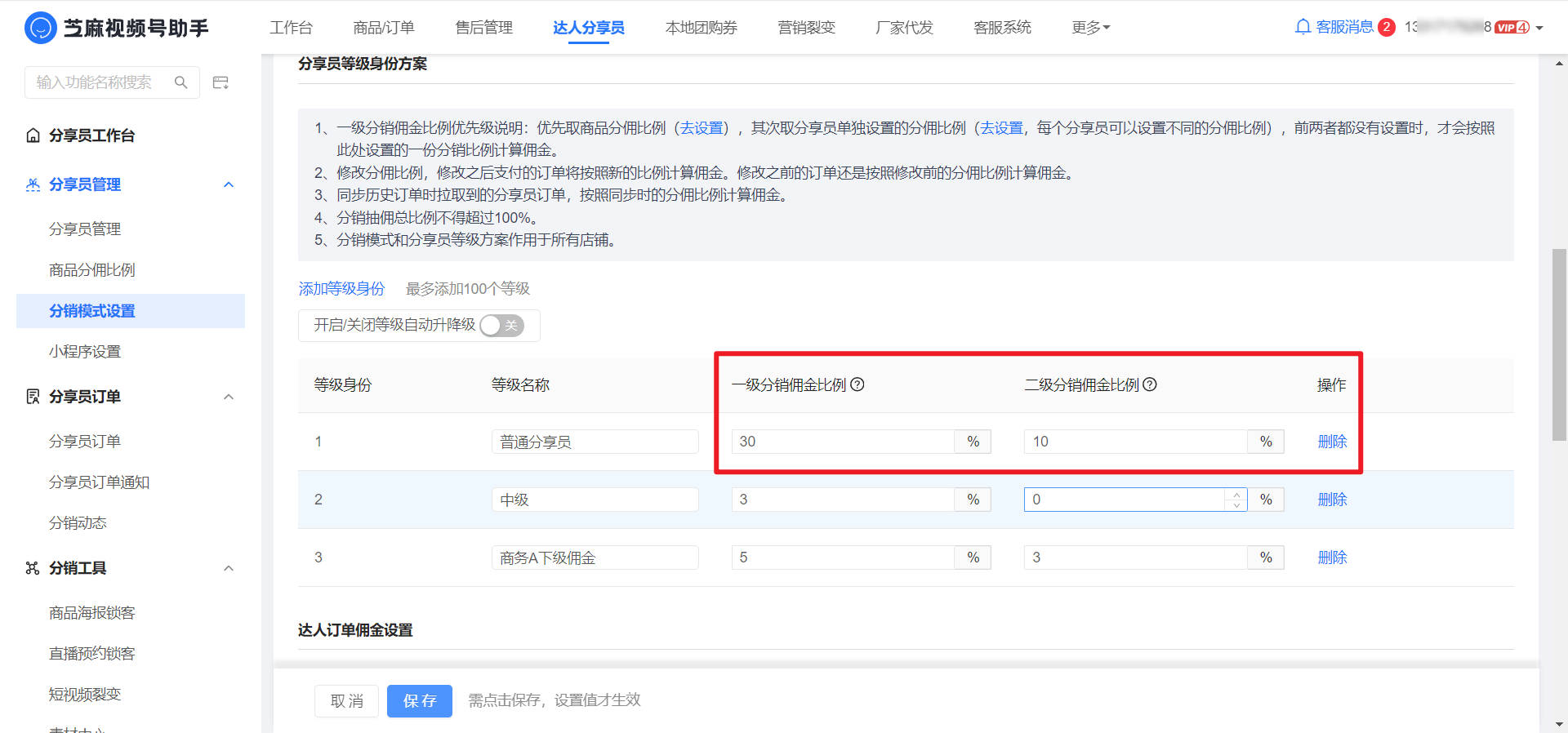Click the 分享员管理 people icon
Image resolution: width=1568 pixels, height=733 pixels.
click(x=33, y=184)
